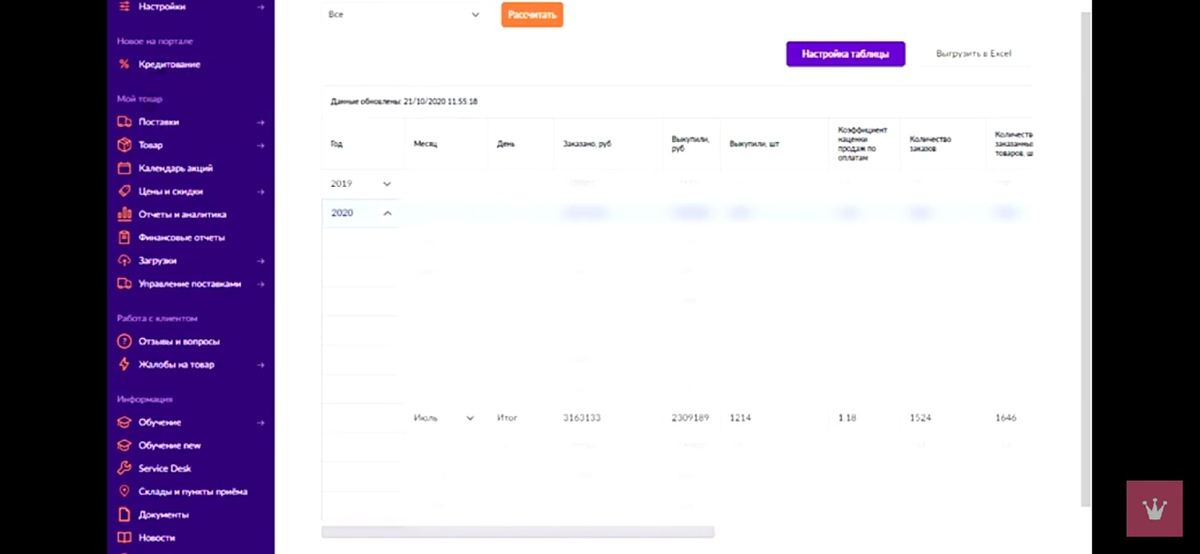Click the upload icon beside Загрузки
The width and height of the screenshot is (1200, 554).
(x=124, y=260)
